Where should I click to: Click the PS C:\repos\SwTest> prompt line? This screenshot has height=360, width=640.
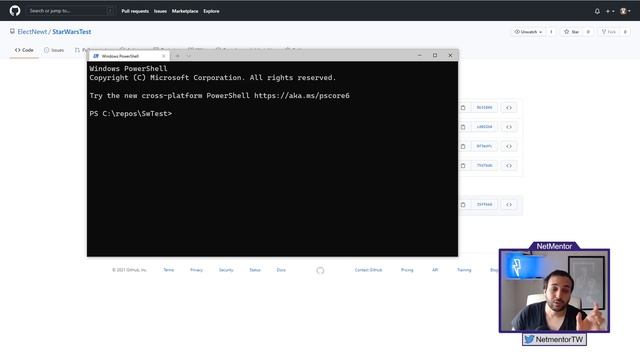click(x=131, y=113)
